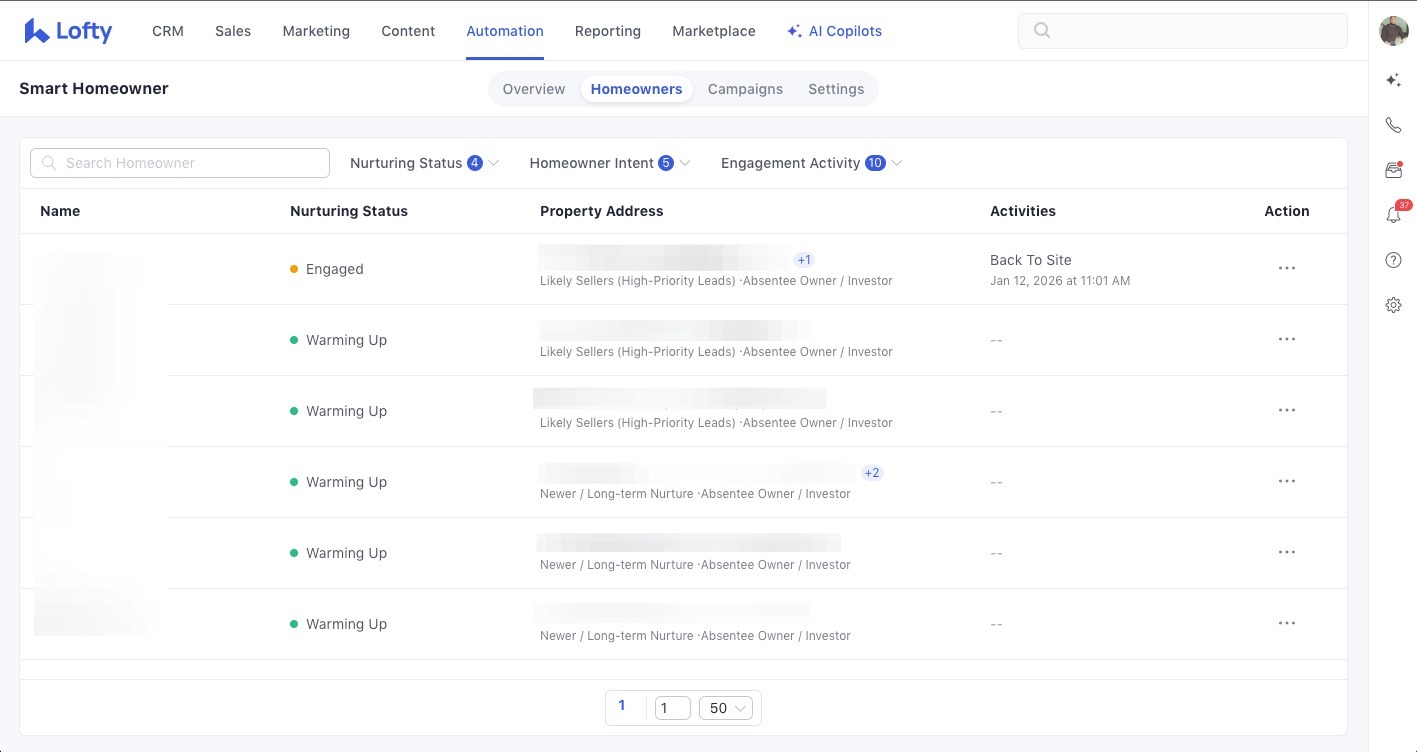The width and height of the screenshot is (1417, 752).
Task: Click the page number jump input
Action: tap(672, 708)
